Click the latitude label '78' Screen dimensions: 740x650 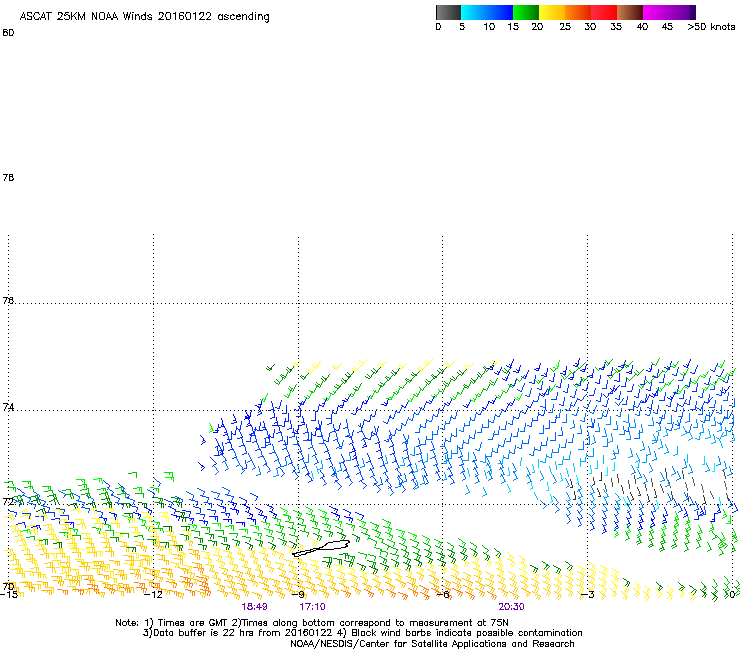8,177
